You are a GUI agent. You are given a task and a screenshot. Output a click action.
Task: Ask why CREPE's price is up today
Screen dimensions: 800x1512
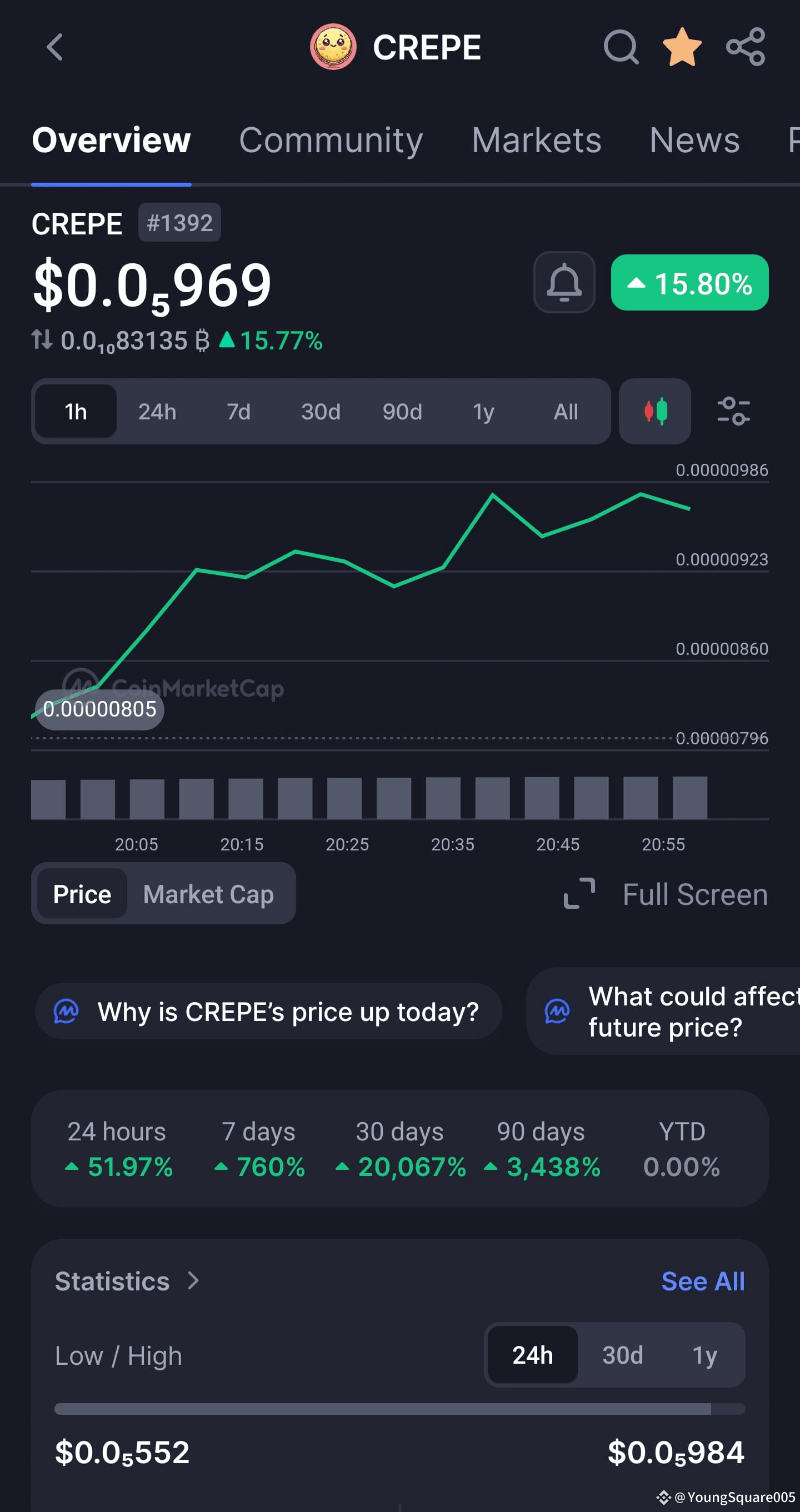pyautogui.click(x=269, y=1012)
